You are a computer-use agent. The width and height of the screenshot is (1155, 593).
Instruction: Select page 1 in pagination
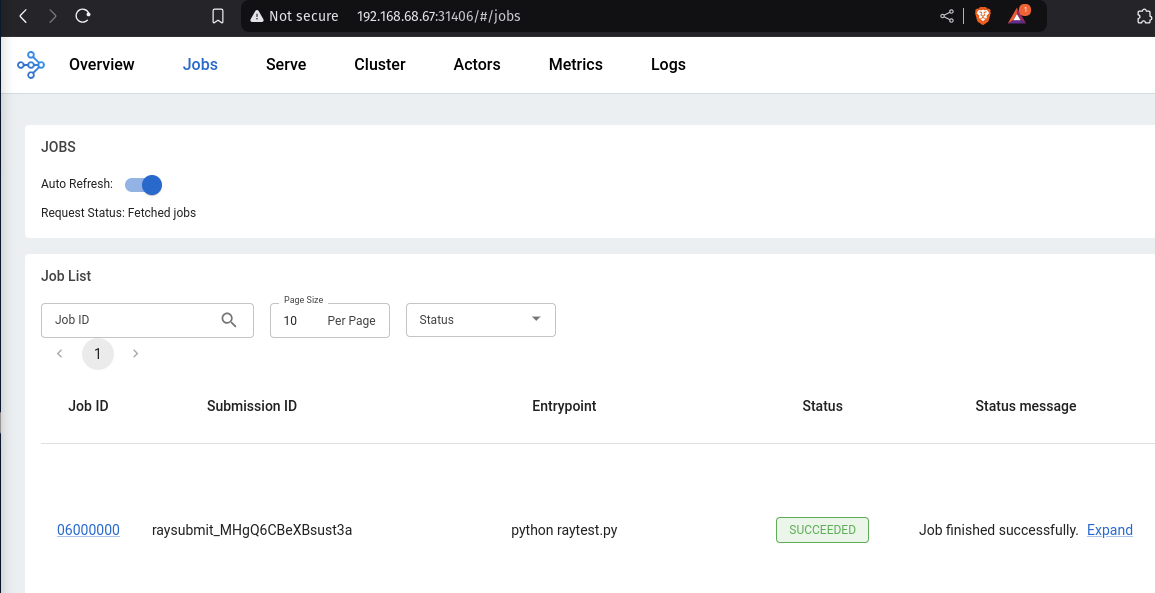pyautogui.click(x=98, y=354)
